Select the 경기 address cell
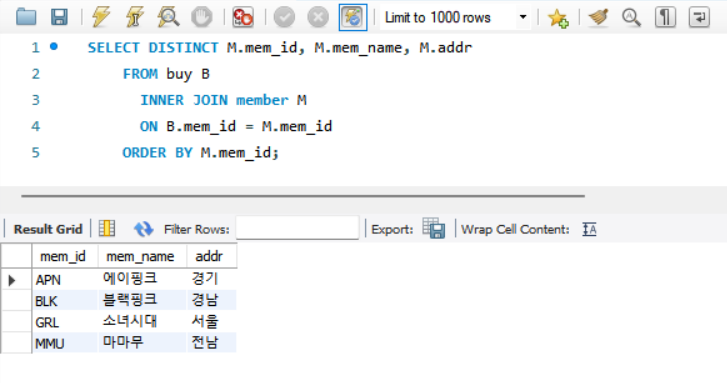This screenshot has height=383, width=727. (211, 279)
